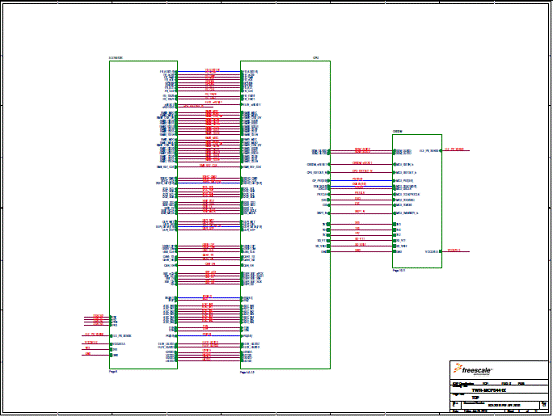Click the page reference under the right block

coord(399,271)
